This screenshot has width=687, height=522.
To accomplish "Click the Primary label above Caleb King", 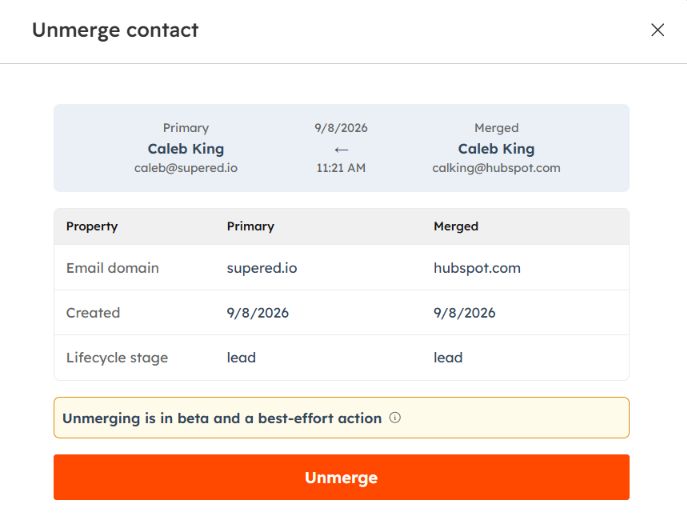I will coord(186,128).
